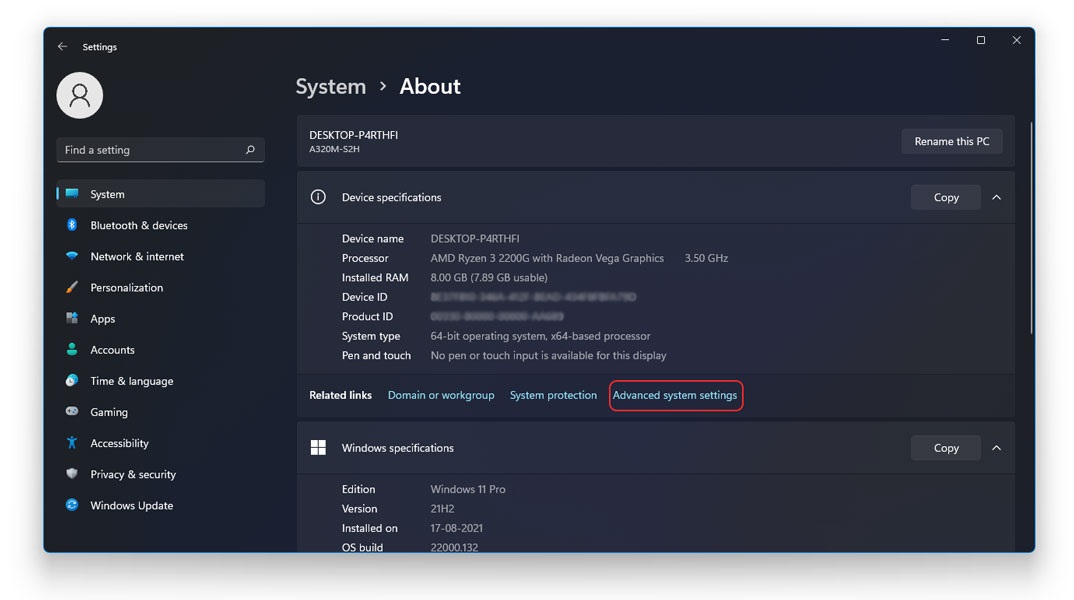Viewport: 1074px width, 600px height.
Task: Open Apps settings
Action: coord(105,318)
